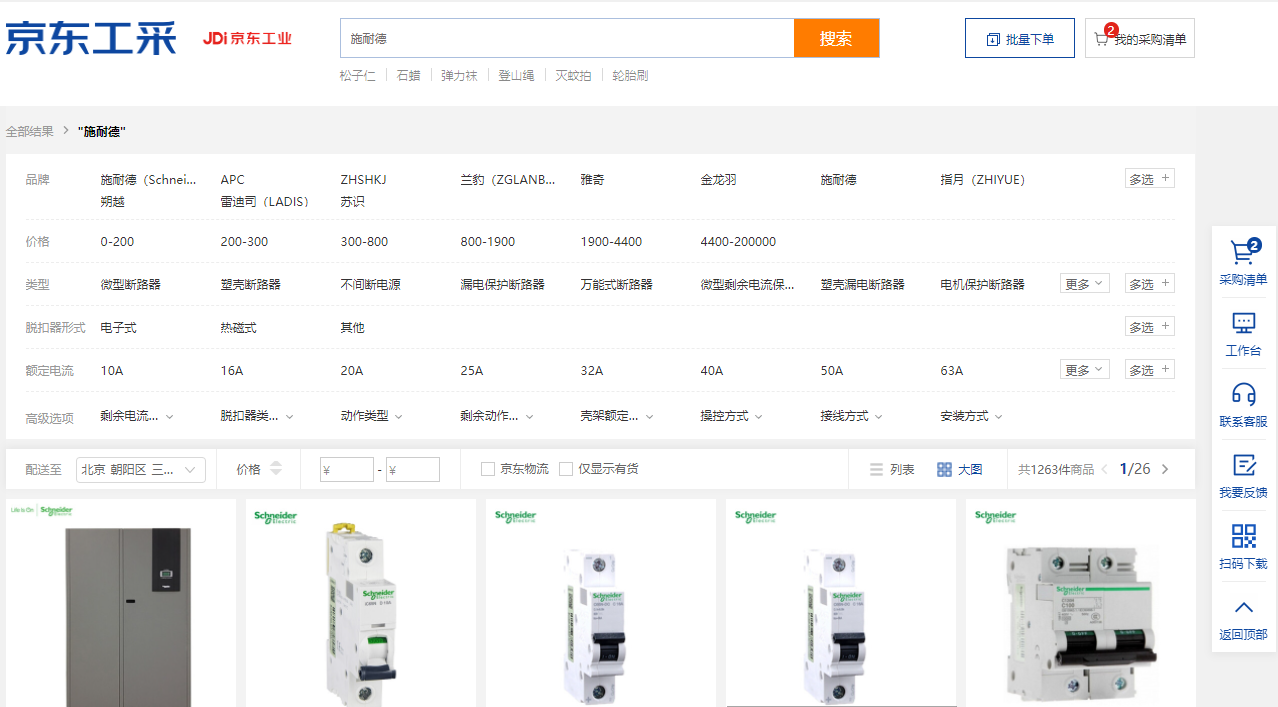Enable 多选 for the 类型 row
1278x707 pixels.
click(1150, 284)
